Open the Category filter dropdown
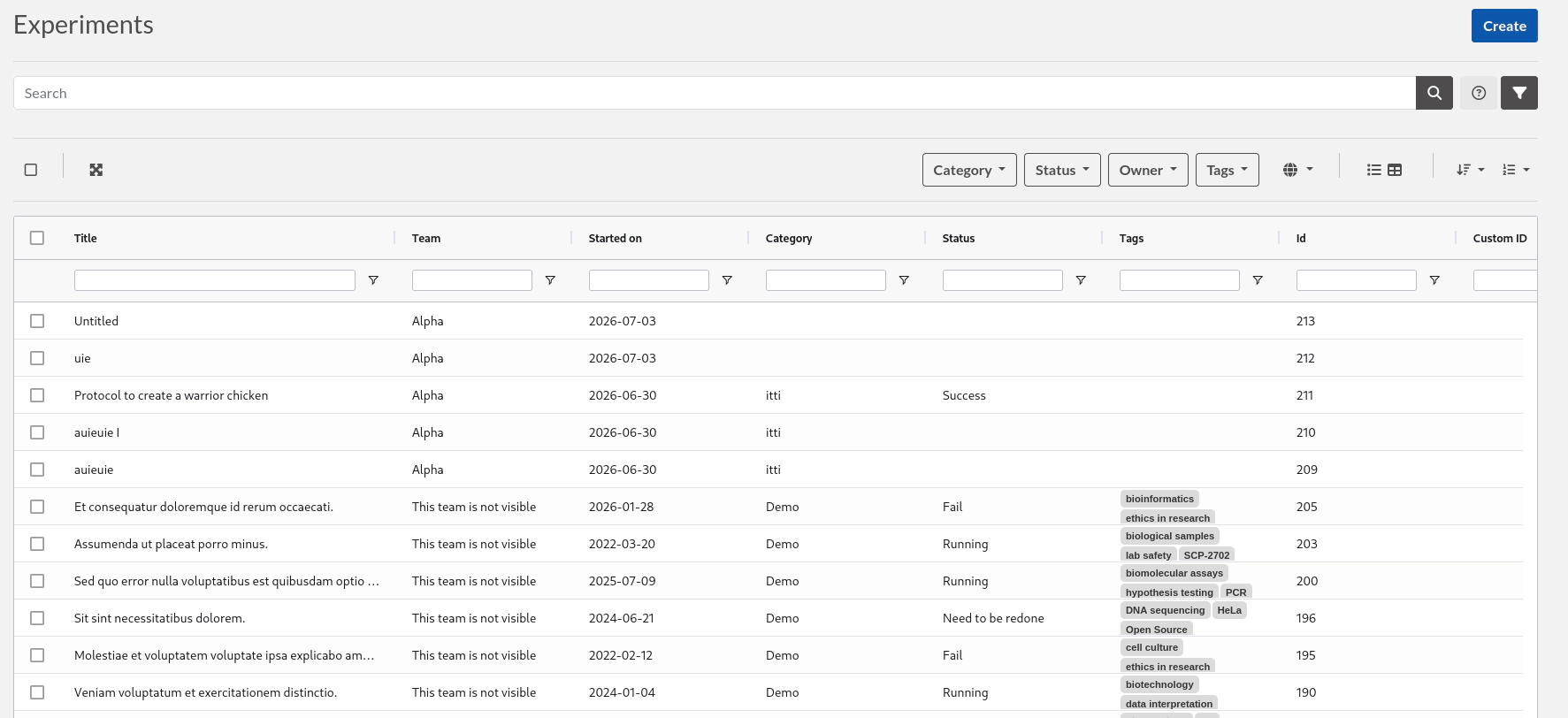Image resolution: width=1568 pixels, height=718 pixels. [x=969, y=170]
